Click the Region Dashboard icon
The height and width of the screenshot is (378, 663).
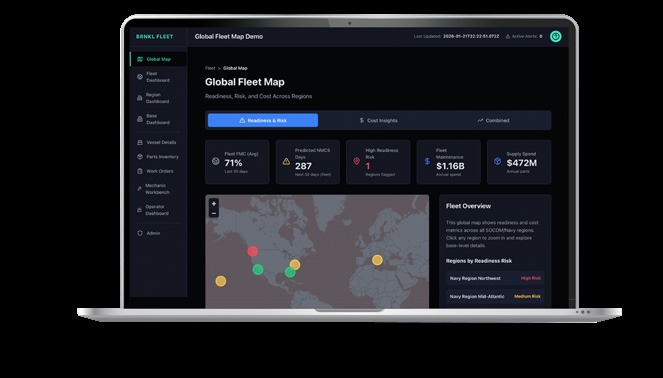coord(140,98)
